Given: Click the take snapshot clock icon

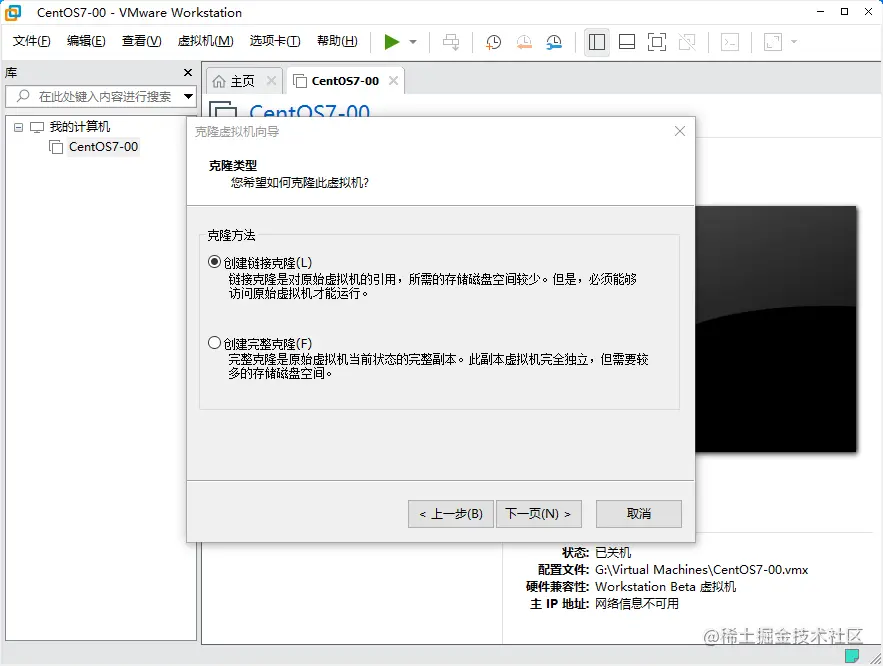Looking at the screenshot, I should [x=493, y=42].
